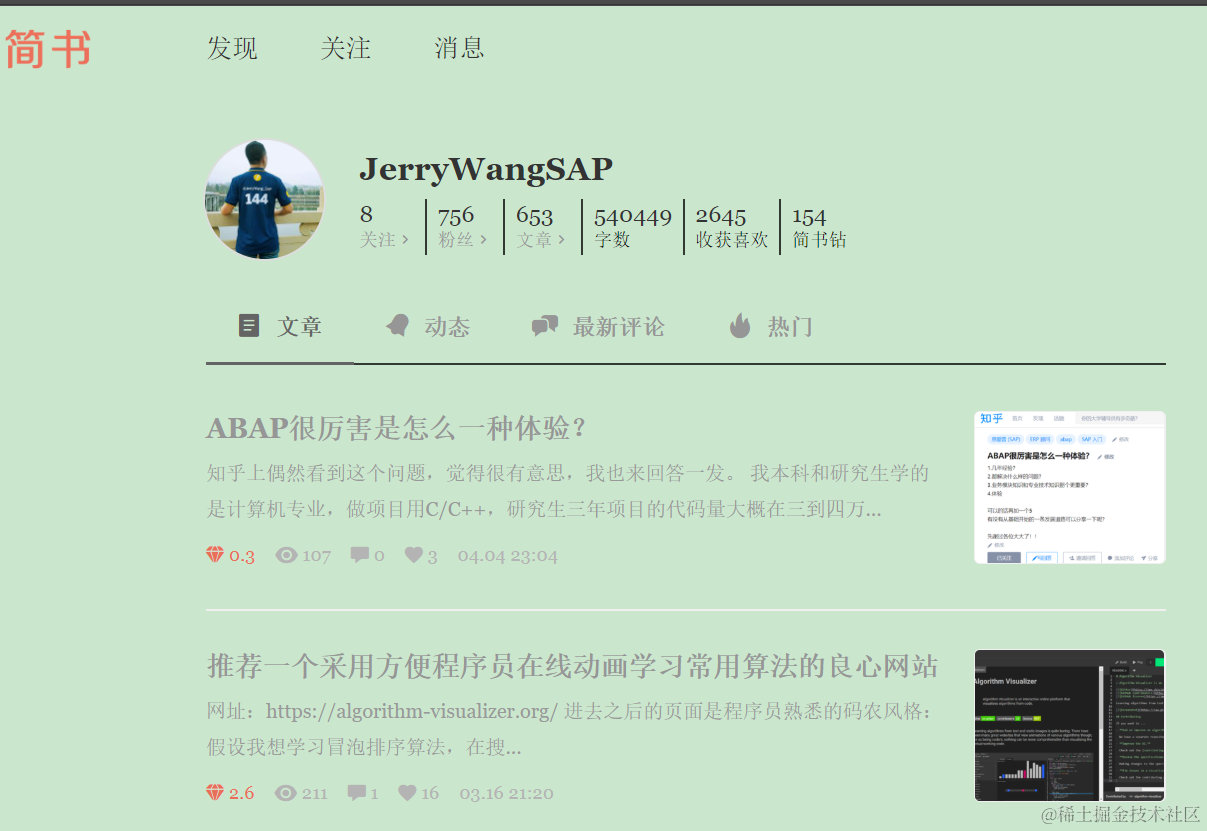Open the 756 粉丝 followers list
Image resolution: width=1207 pixels, height=831 pixels.
(462, 227)
